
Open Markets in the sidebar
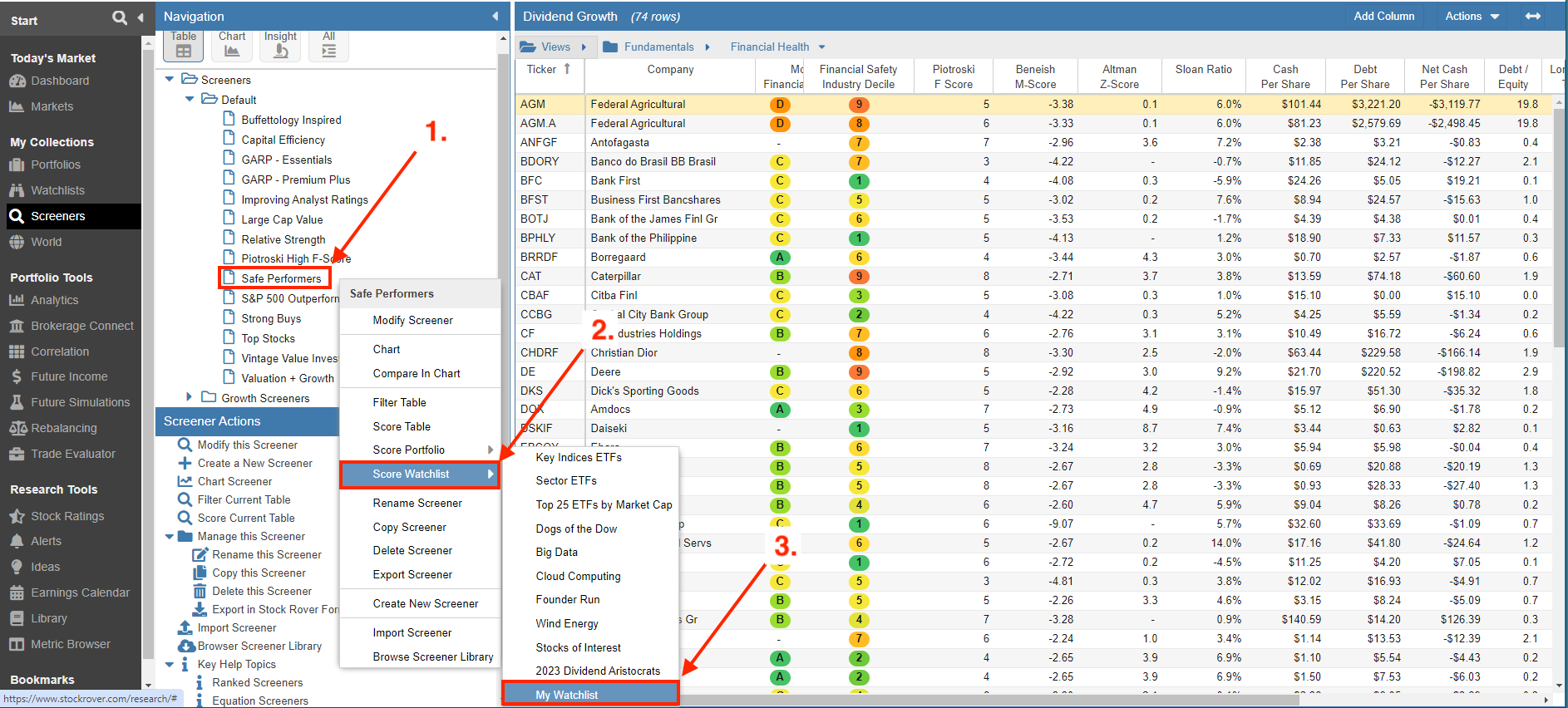click(x=52, y=106)
